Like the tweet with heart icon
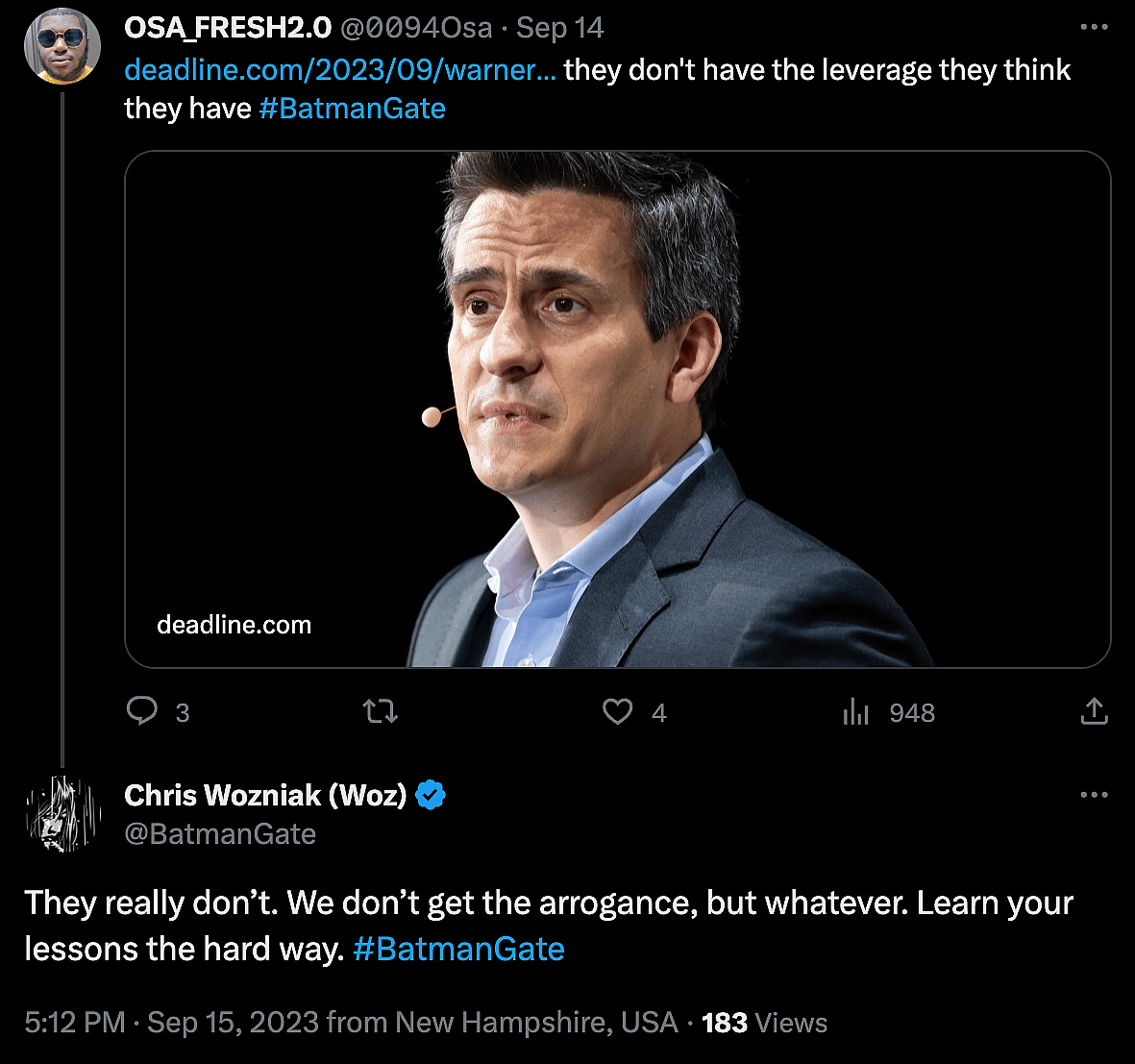The image size is (1135, 1064). pyautogui.click(x=617, y=711)
